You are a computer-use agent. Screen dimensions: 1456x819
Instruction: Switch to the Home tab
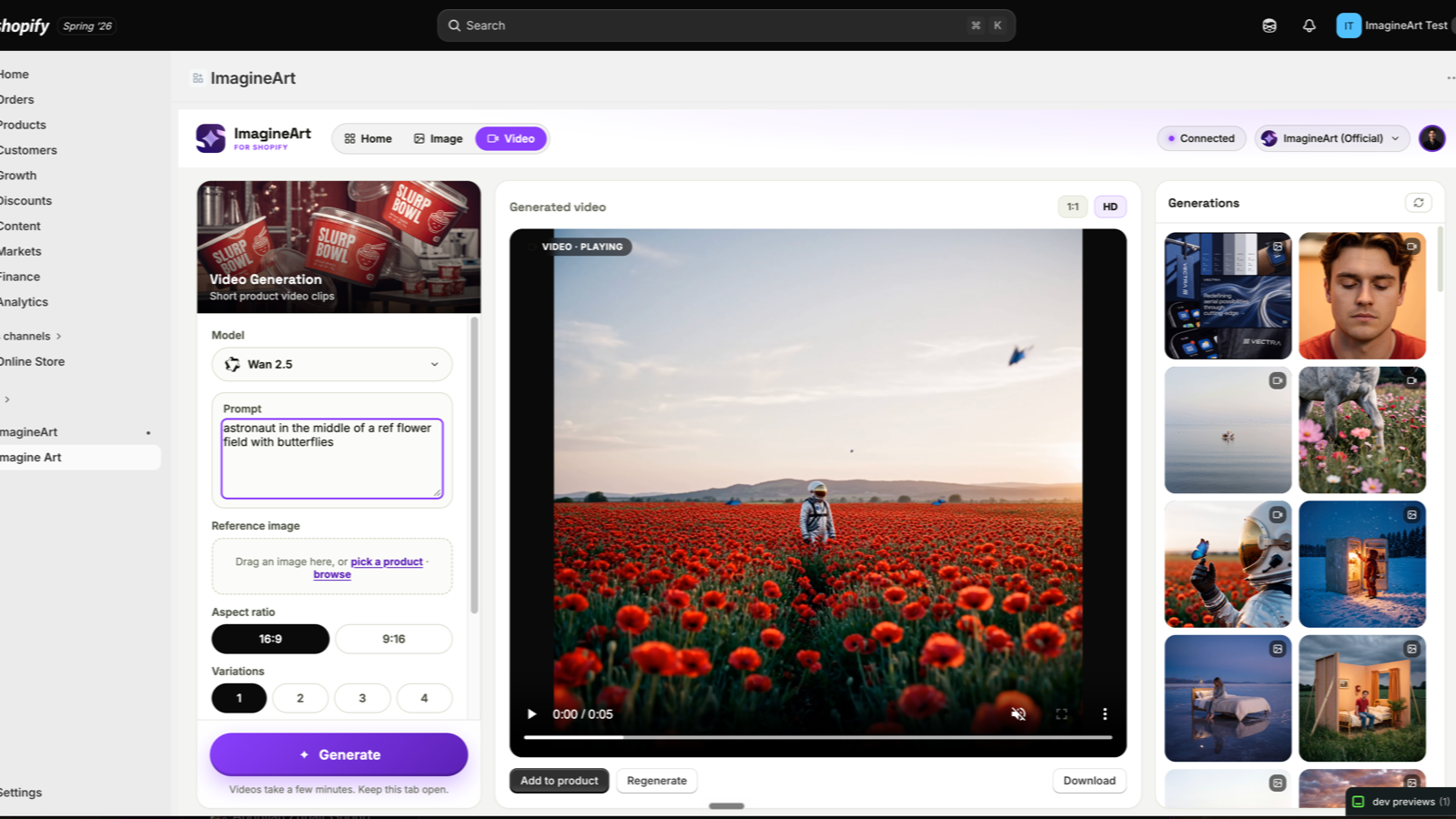click(369, 138)
